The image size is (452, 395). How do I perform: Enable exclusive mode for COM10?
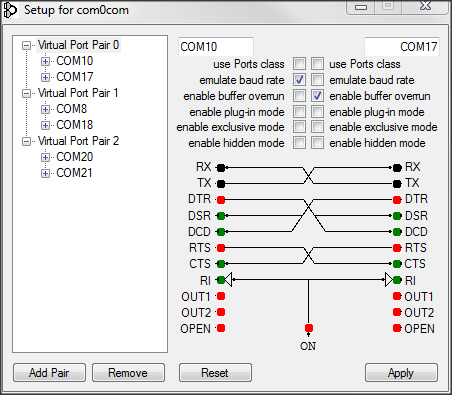coord(299,127)
